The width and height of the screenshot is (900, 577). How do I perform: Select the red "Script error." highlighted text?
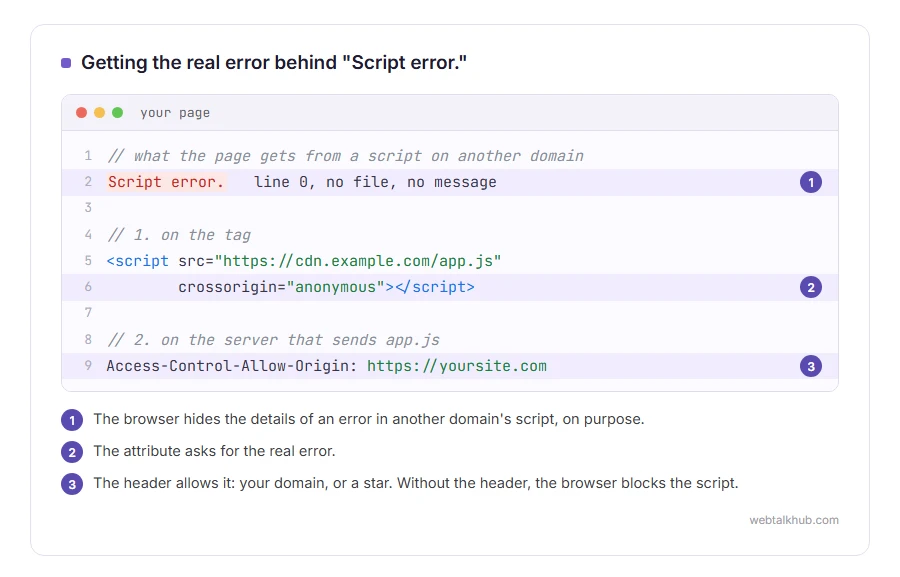pos(166,182)
